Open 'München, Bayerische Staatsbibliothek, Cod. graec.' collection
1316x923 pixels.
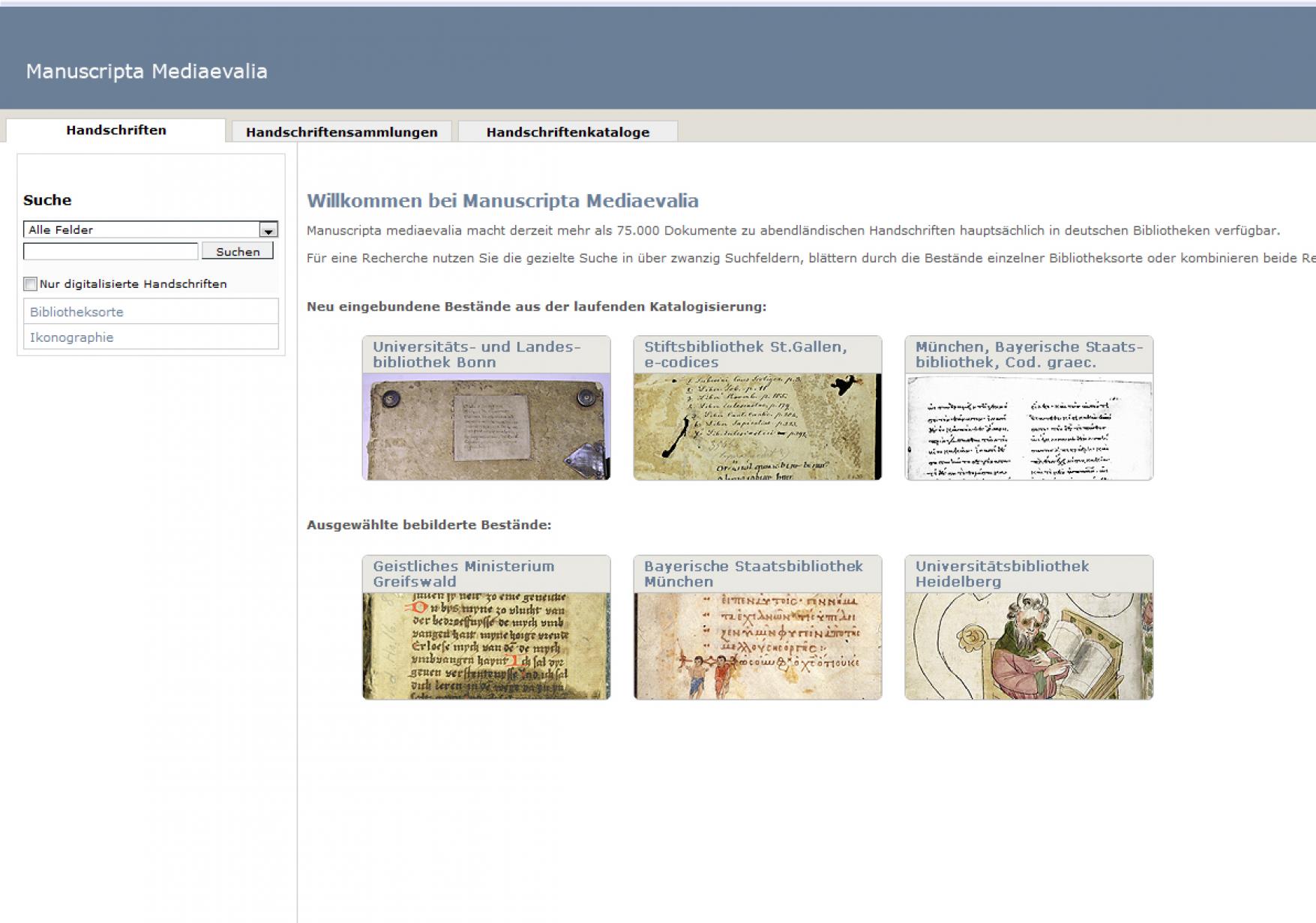pos(1027,354)
